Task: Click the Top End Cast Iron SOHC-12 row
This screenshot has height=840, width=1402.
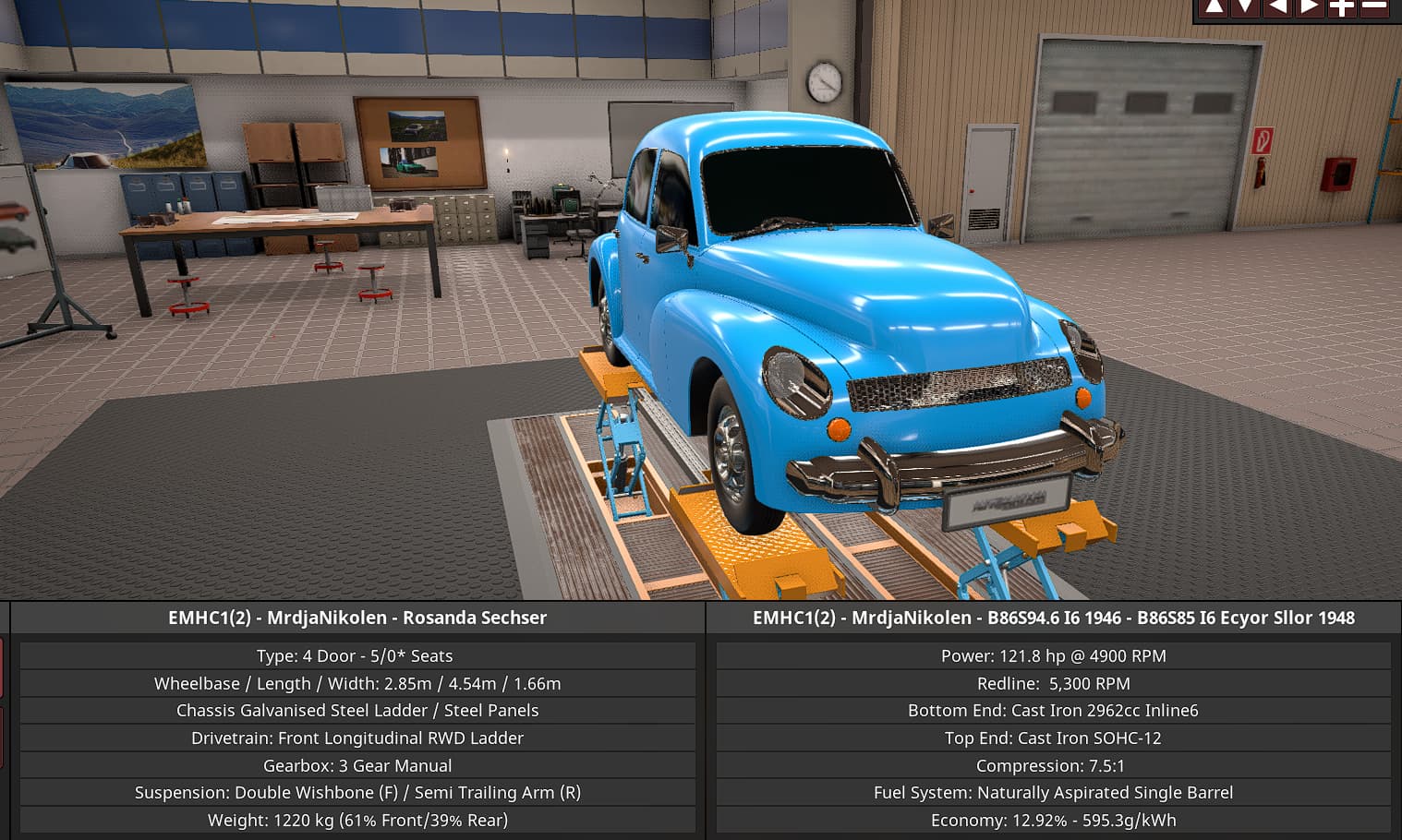Action: [1054, 738]
